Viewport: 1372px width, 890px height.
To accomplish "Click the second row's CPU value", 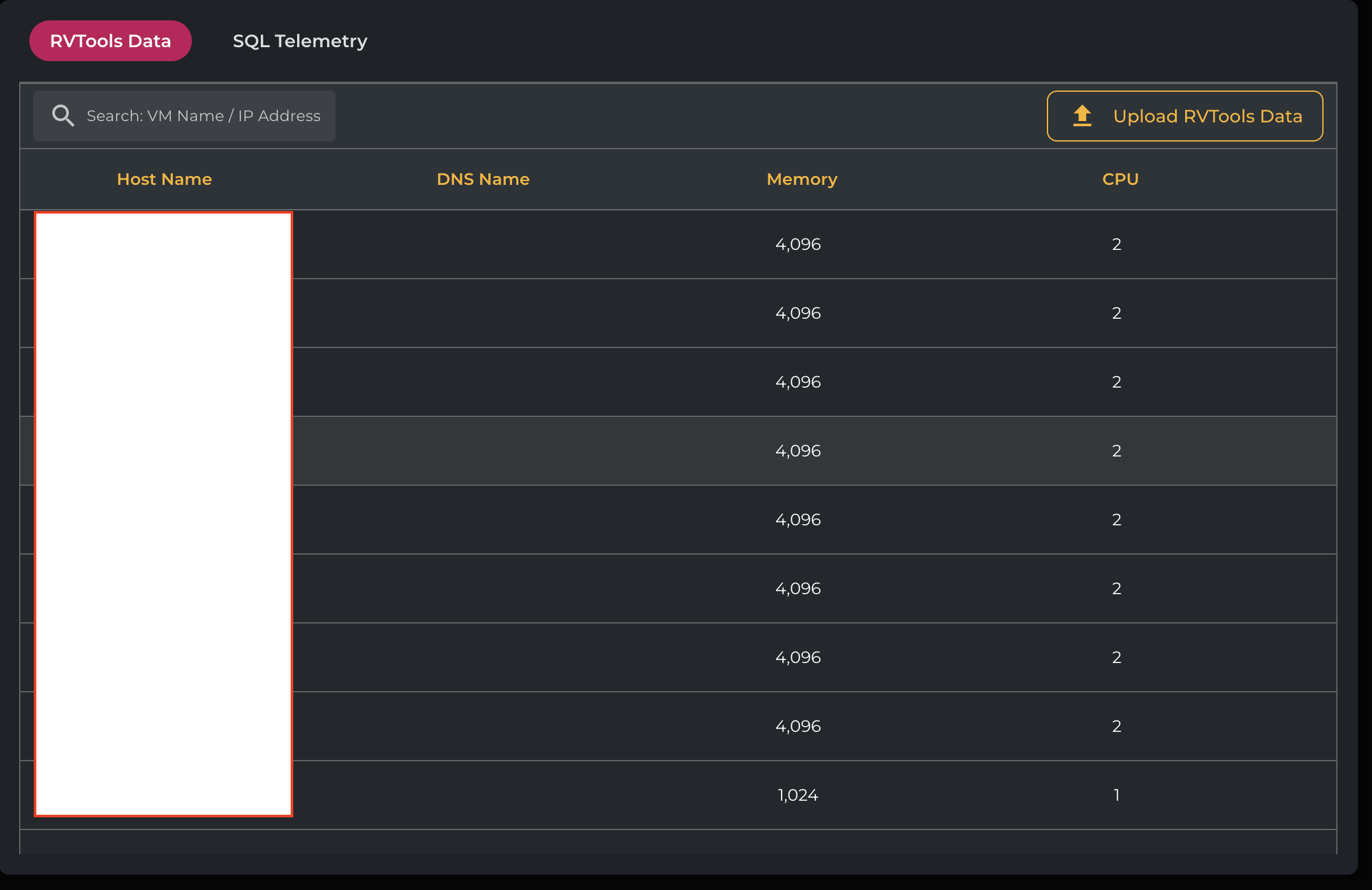I will pyautogui.click(x=1116, y=313).
